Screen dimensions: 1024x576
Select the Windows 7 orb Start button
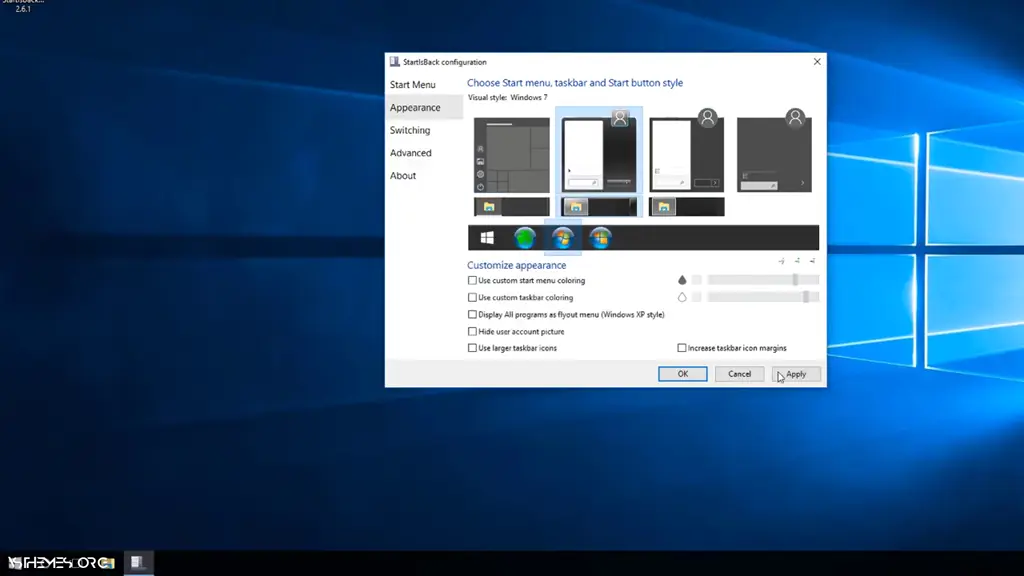coord(562,237)
